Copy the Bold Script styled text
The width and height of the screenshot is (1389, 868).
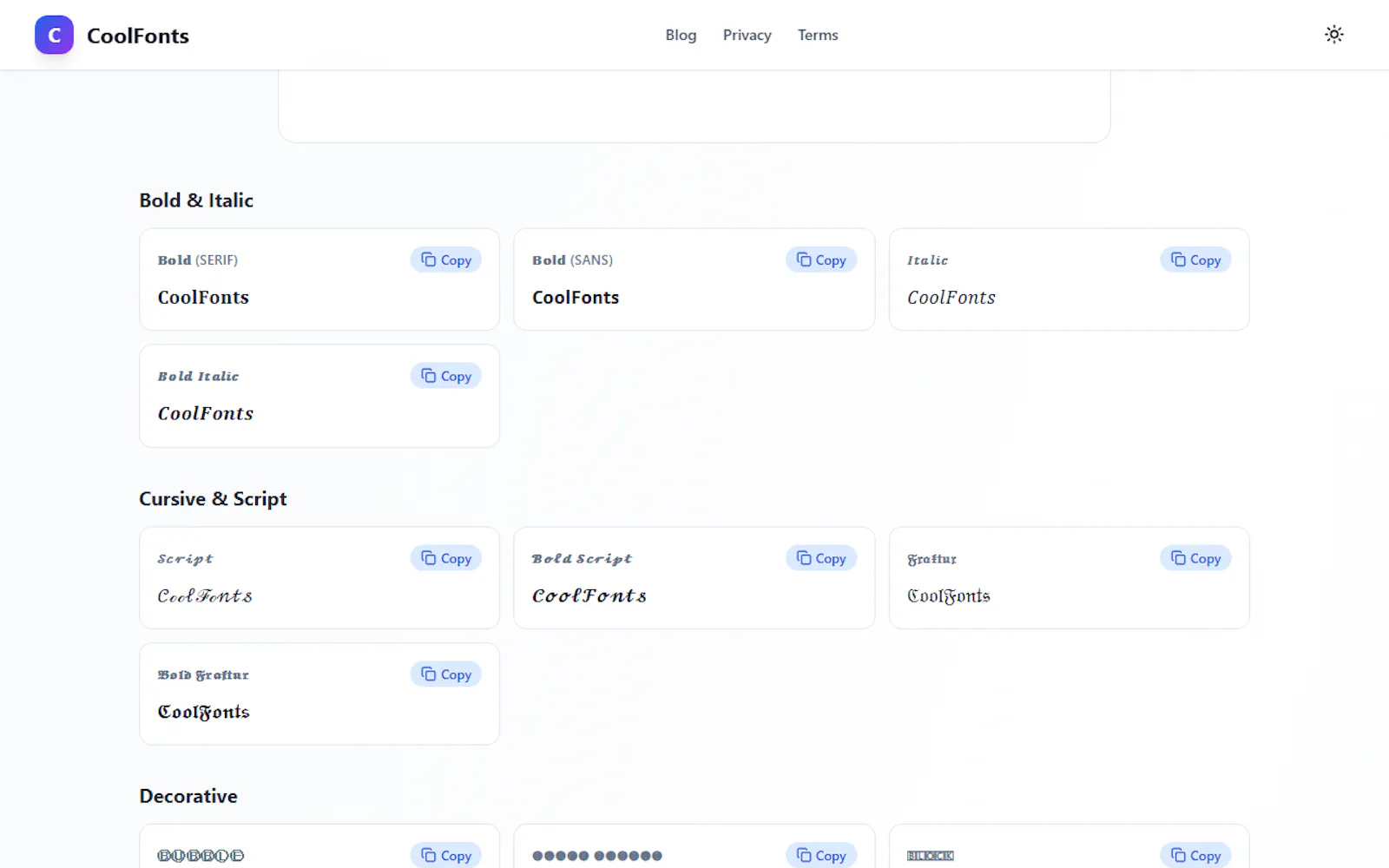coord(821,558)
